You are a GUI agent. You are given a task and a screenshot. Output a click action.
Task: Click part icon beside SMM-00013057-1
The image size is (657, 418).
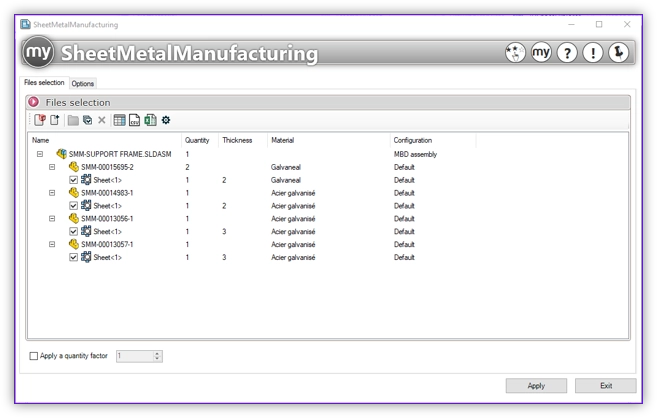74,244
